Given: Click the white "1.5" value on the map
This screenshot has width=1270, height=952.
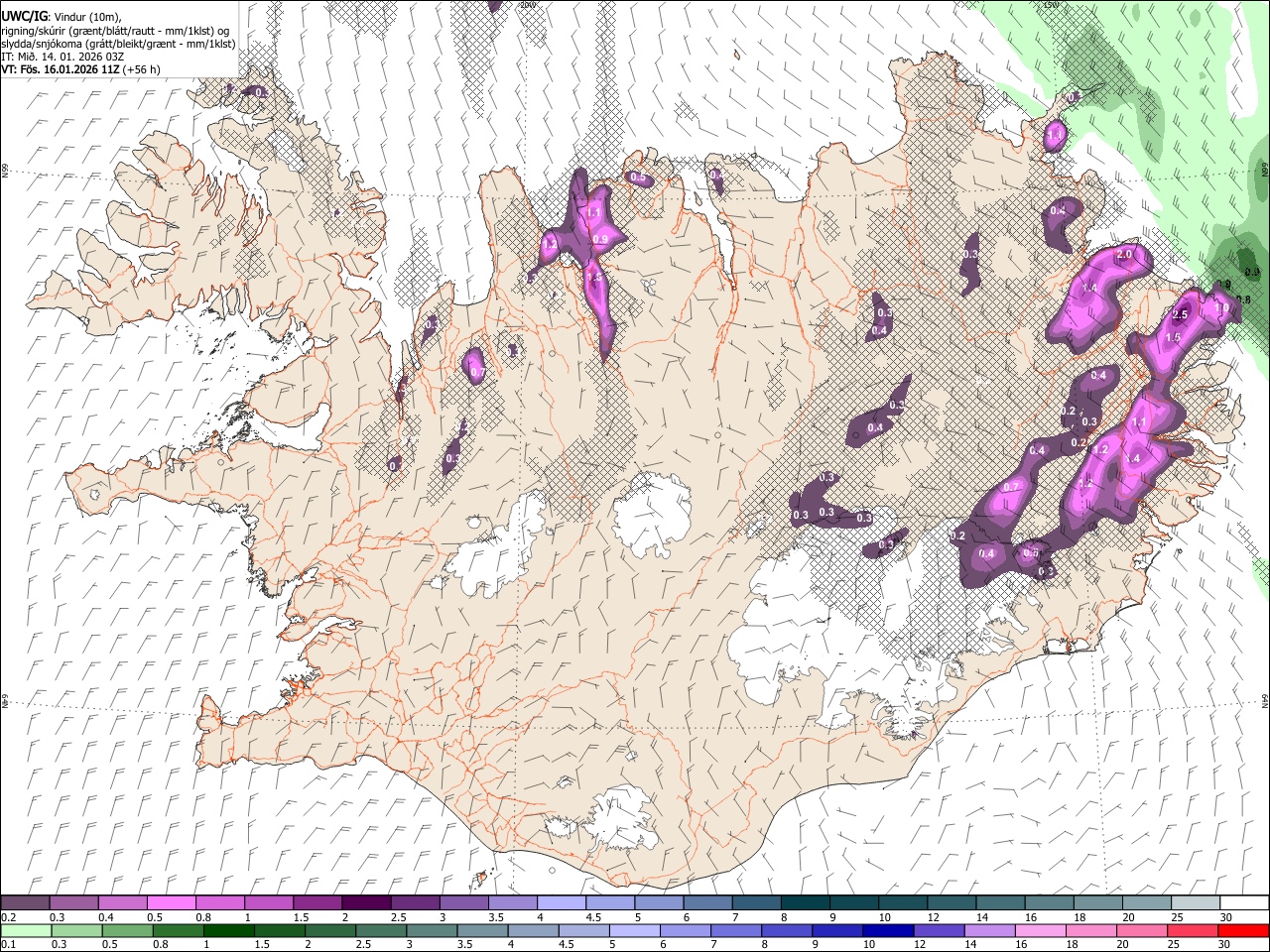Looking at the screenshot, I should tap(1172, 338).
